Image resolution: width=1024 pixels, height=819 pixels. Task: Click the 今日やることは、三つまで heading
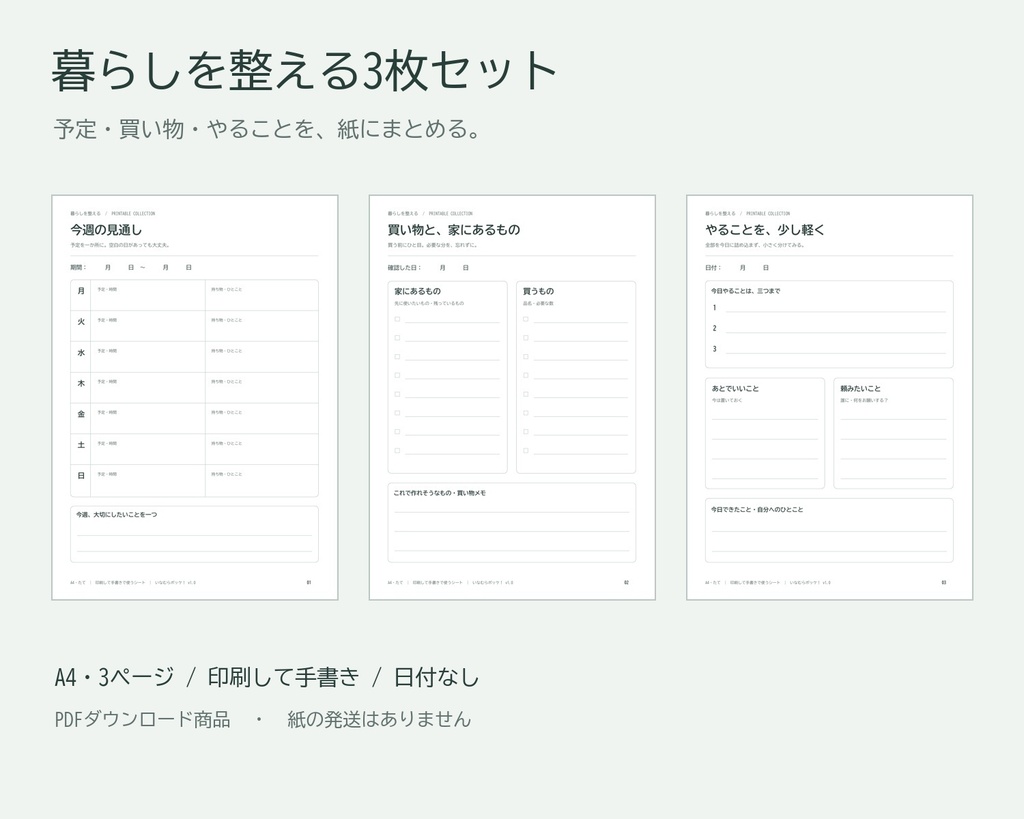745,291
